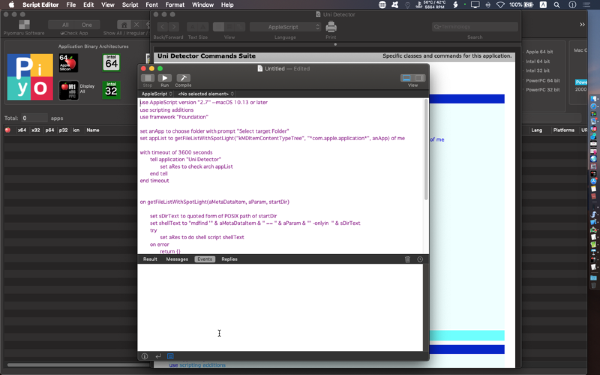Click the Intel 64 architecture icon
The width and height of the screenshot is (600, 375).
pos(111,63)
